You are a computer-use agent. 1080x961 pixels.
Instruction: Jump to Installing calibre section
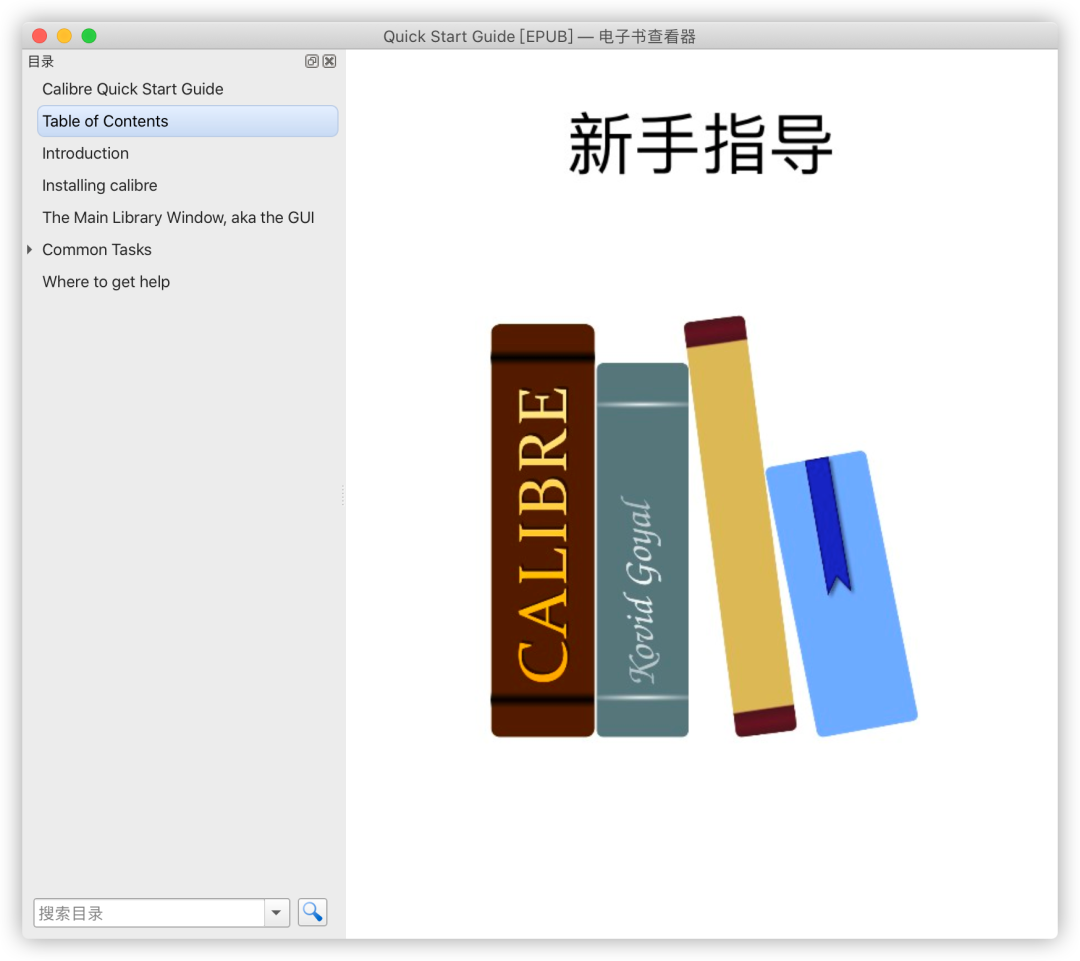point(100,185)
